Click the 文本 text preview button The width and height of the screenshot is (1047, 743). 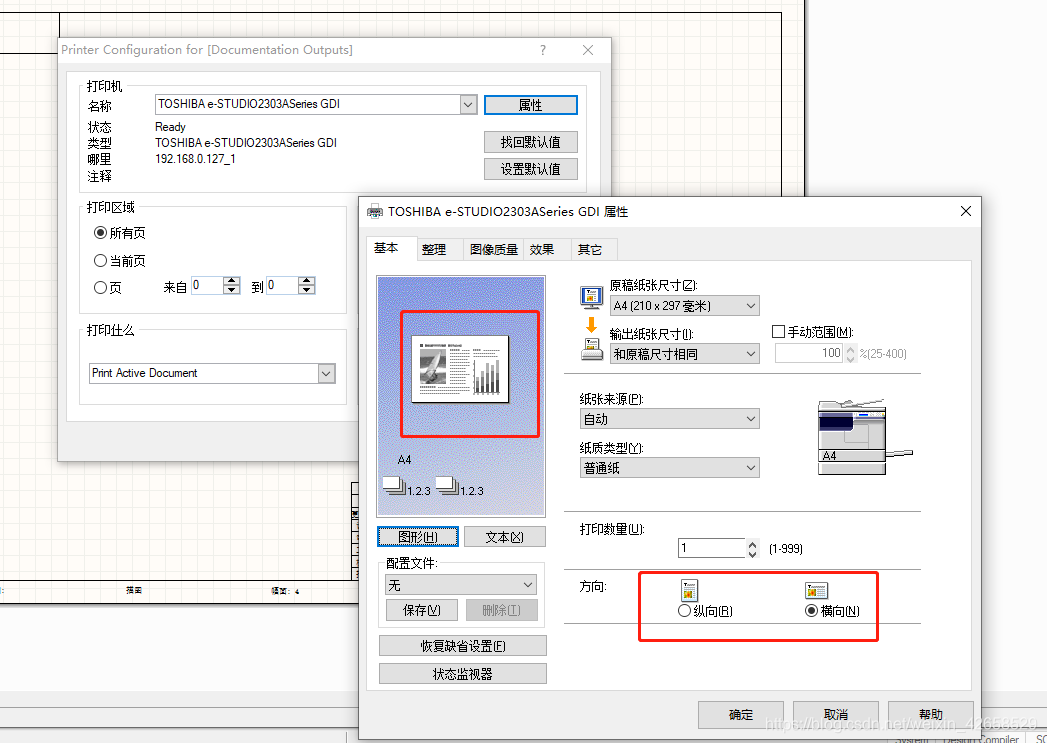click(x=505, y=537)
